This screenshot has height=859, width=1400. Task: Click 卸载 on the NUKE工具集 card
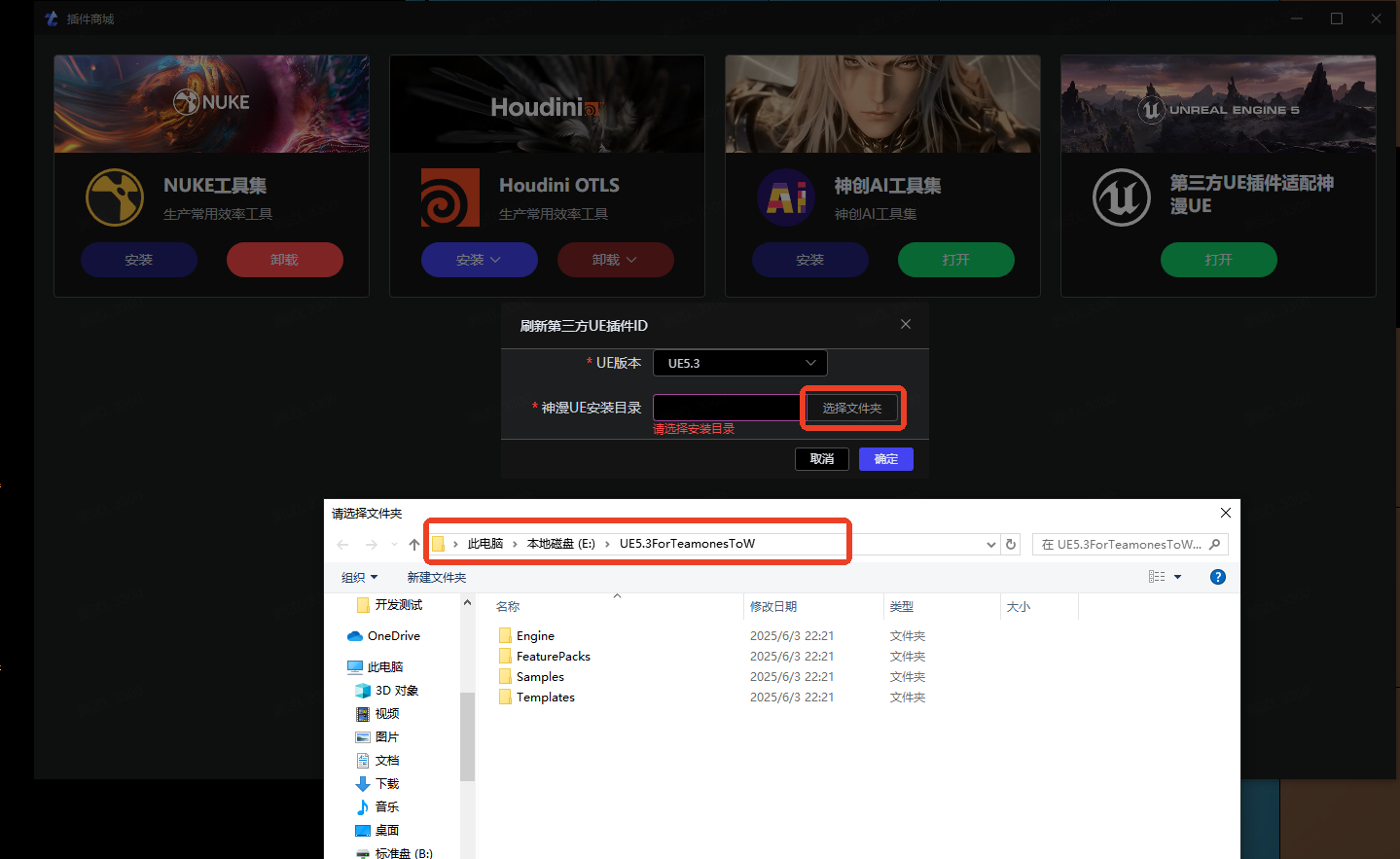285,260
